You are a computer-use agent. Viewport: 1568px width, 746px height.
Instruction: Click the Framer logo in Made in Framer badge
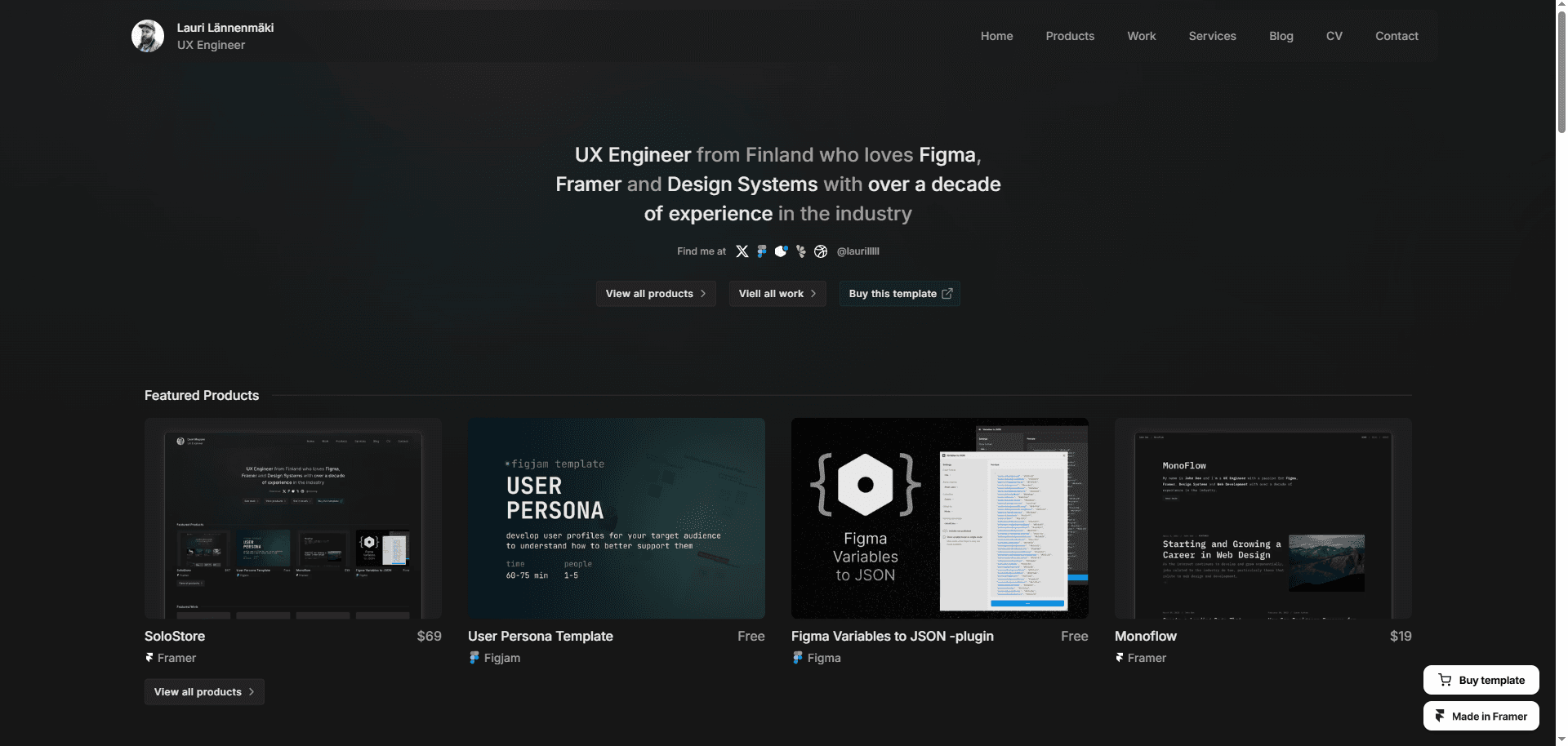click(x=1440, y=716)
